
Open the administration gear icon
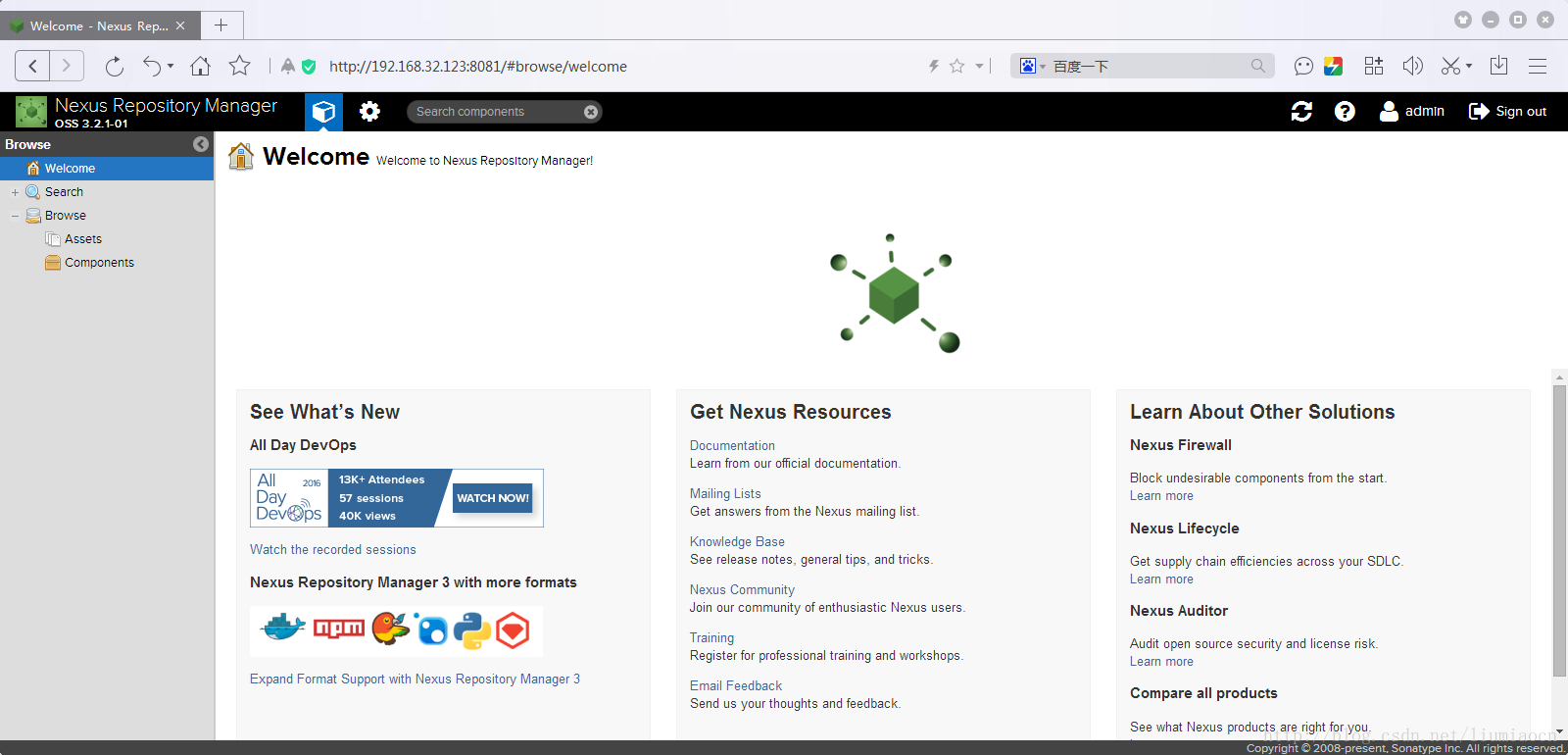[x=369, y=112]
